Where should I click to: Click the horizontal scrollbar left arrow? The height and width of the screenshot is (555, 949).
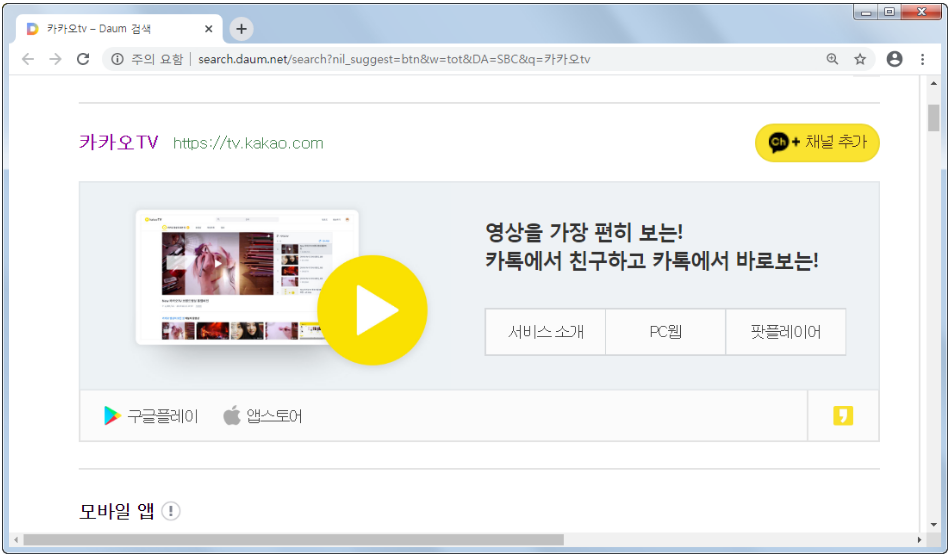(x=16, y=539)
